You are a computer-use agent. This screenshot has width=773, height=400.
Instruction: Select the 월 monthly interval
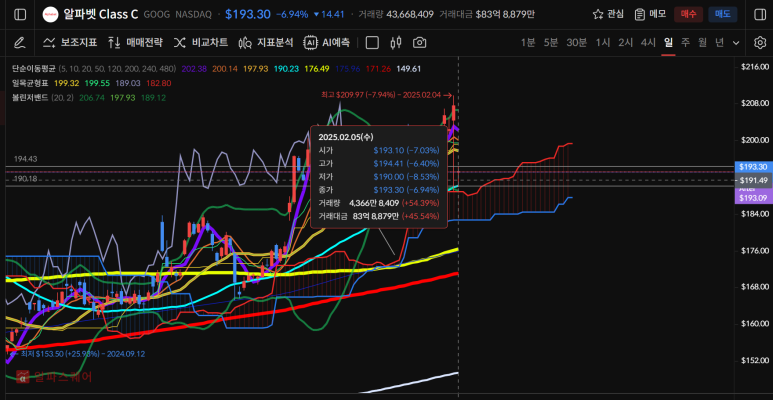(x=703, y=43)
